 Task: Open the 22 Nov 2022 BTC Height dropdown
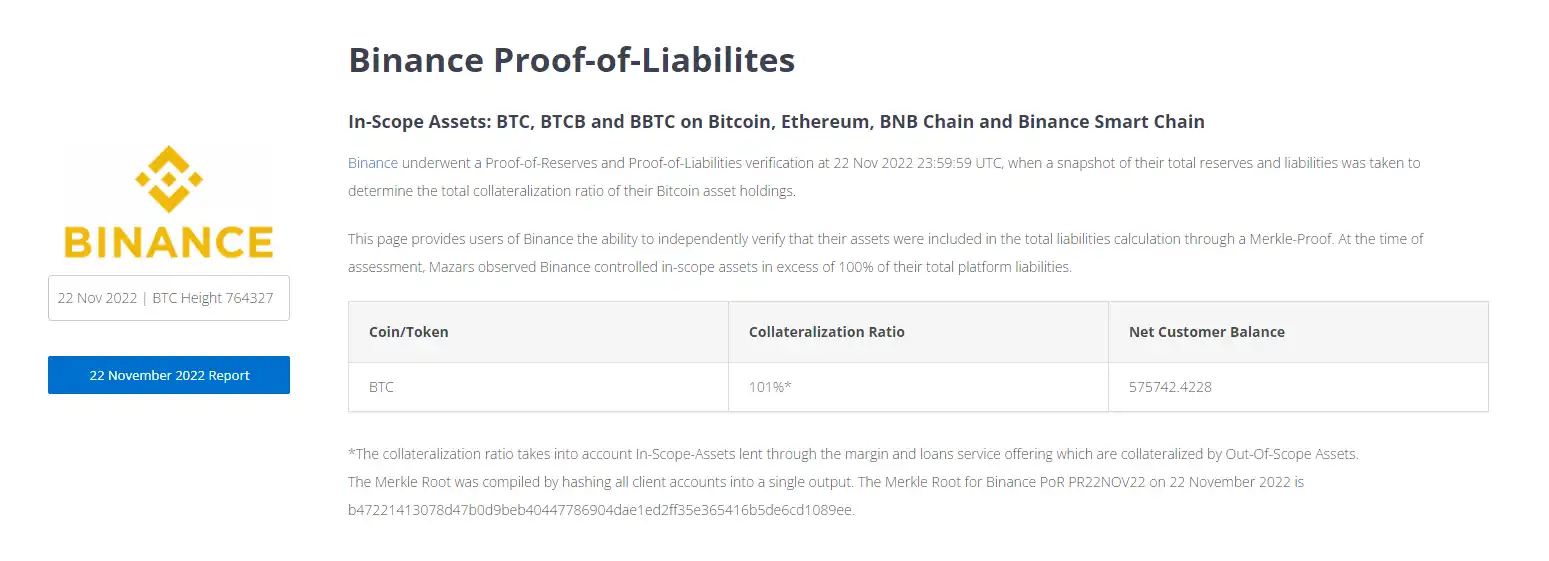169,298
